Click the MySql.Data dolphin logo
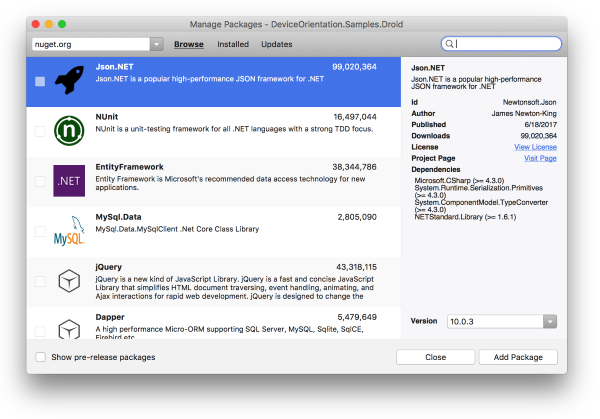The height and width of the screenshot is (419, 600). [69, 231]
